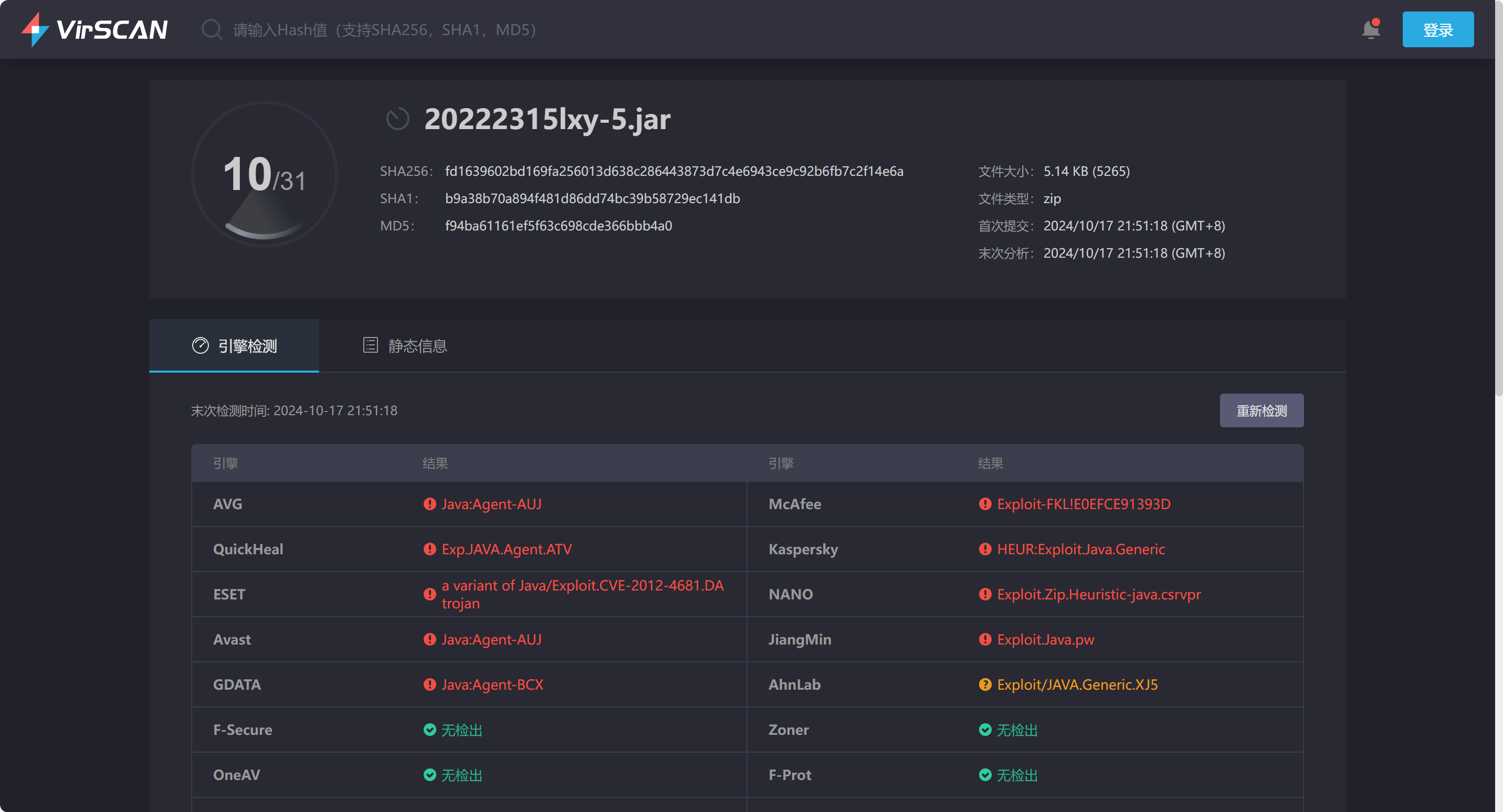Click the list icon on 静态信息 tab
Image resolution: width=1503 pixels, height=812 pixels.
tap(370, 345)
